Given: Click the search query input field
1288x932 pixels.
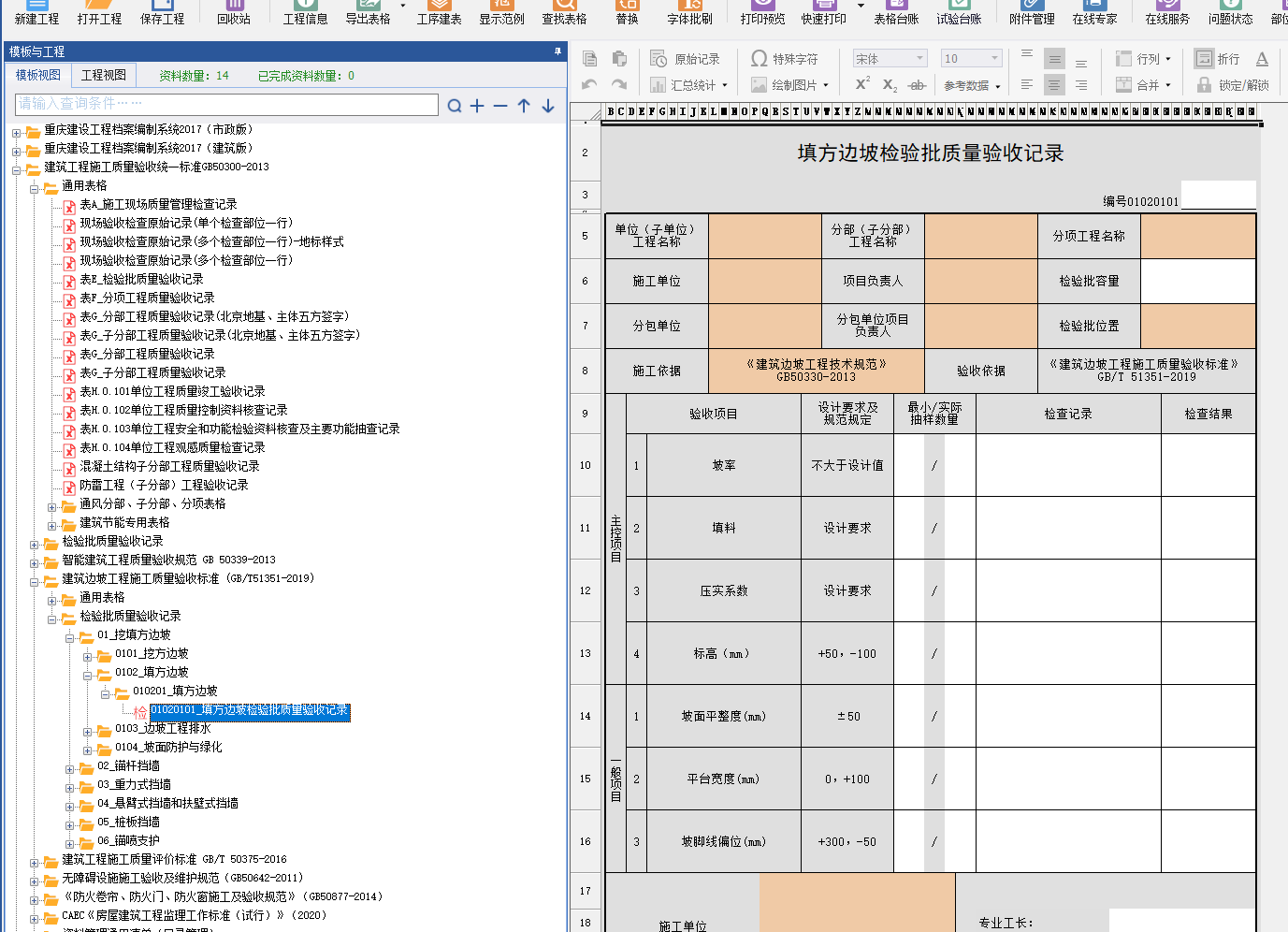Looking at the screenshot, I should [227, 104].
